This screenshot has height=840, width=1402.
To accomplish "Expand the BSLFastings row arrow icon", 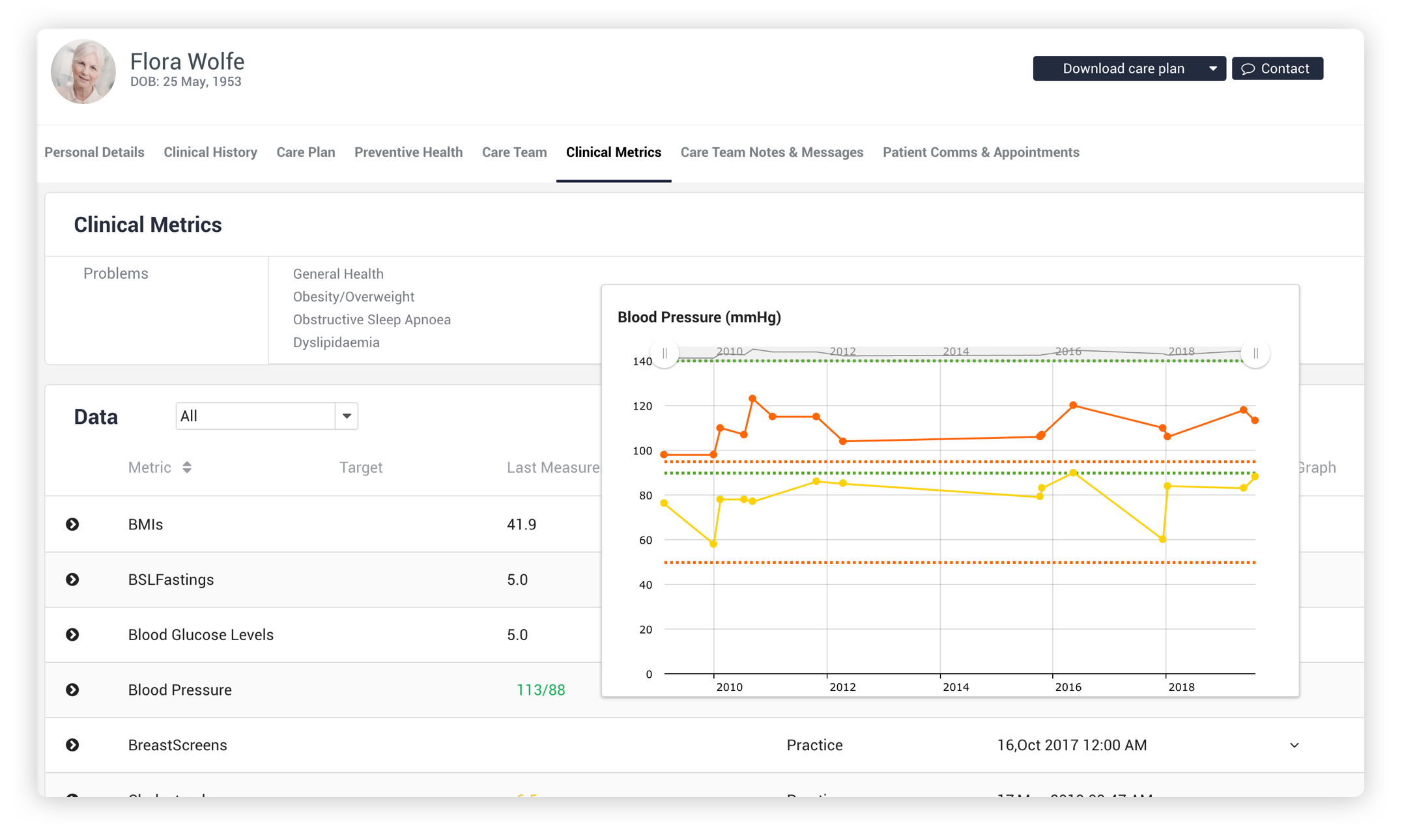I will tap(72, 580).
